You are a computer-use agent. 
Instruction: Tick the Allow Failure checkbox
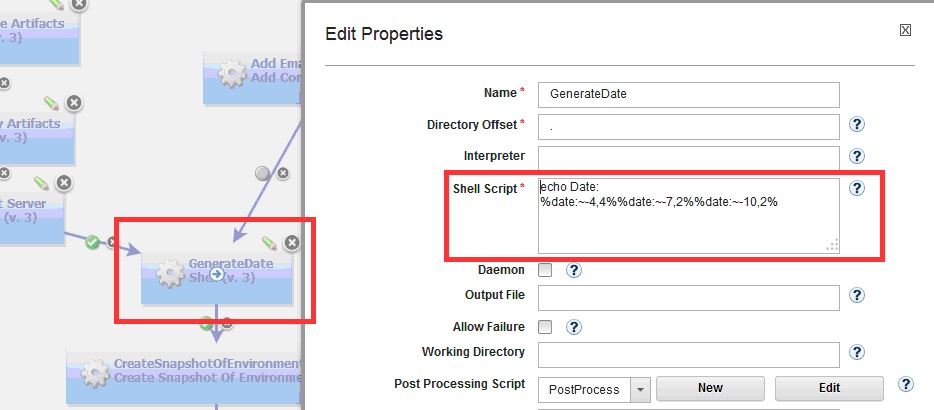545,327
